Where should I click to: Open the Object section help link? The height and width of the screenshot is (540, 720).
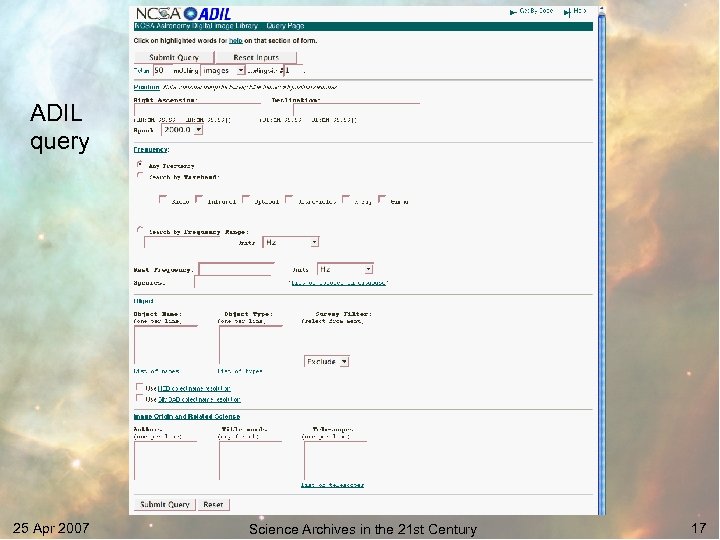point(143,301)
